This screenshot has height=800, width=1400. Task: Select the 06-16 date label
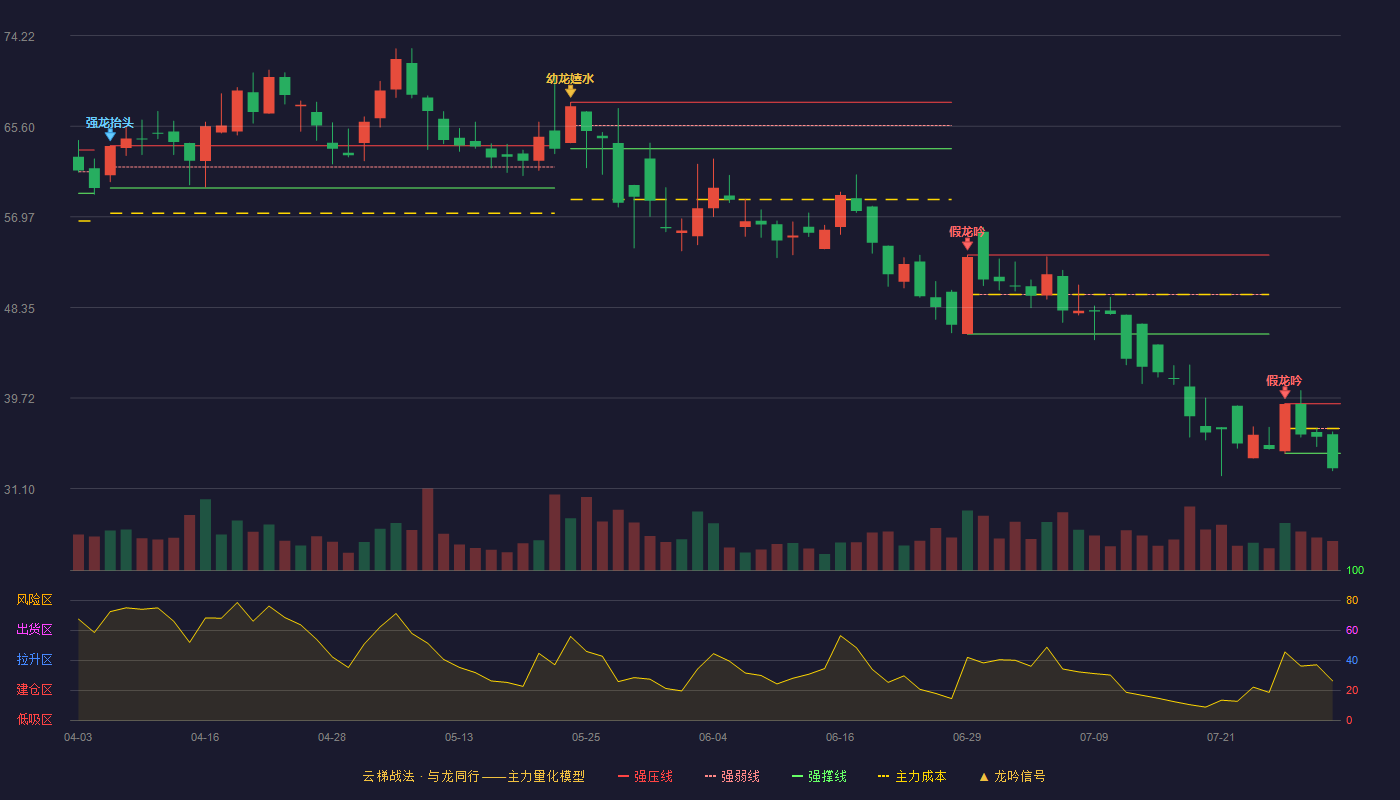(x=840, y=737)
